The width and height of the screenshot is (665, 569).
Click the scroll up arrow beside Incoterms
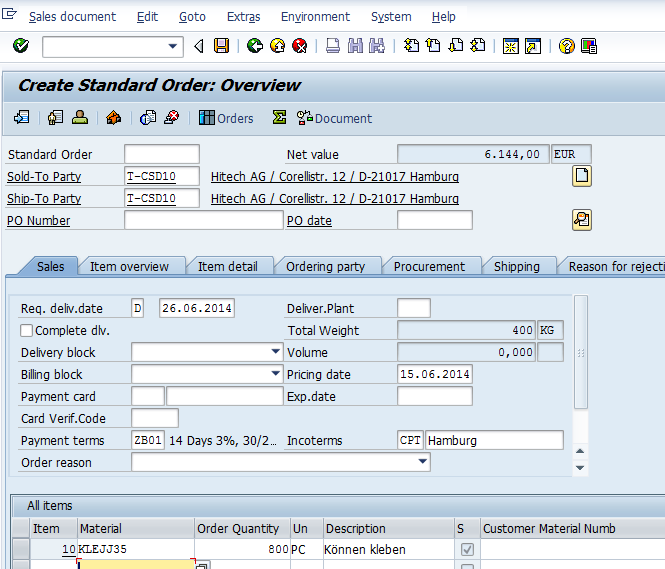(580, 451)
